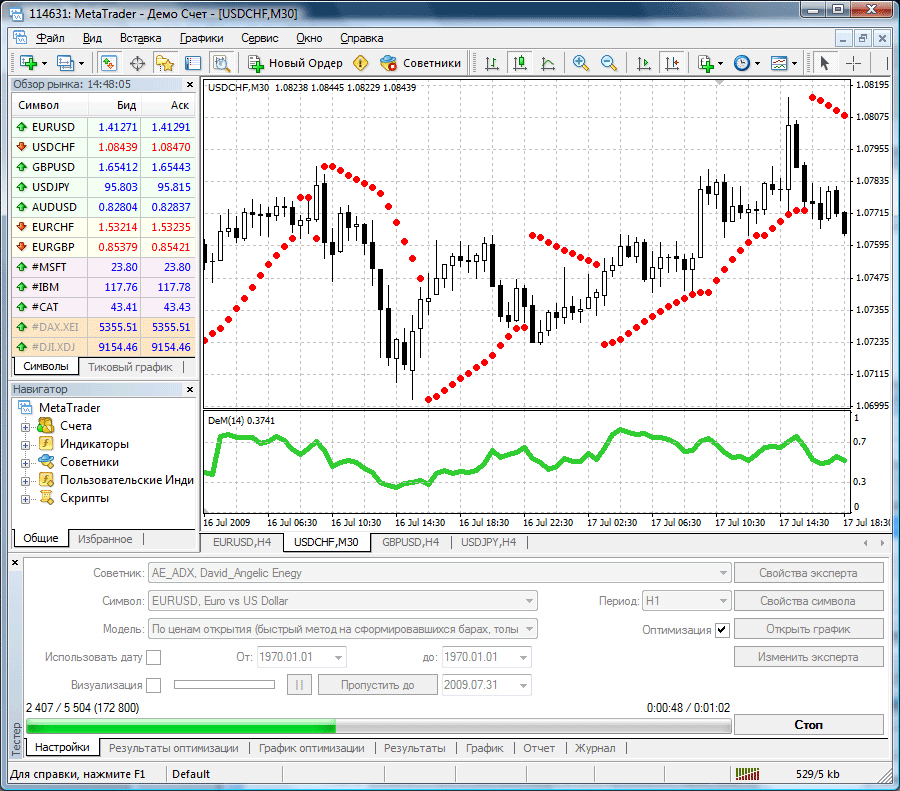Select the EURUSD row in market watch

coord(103,127)
